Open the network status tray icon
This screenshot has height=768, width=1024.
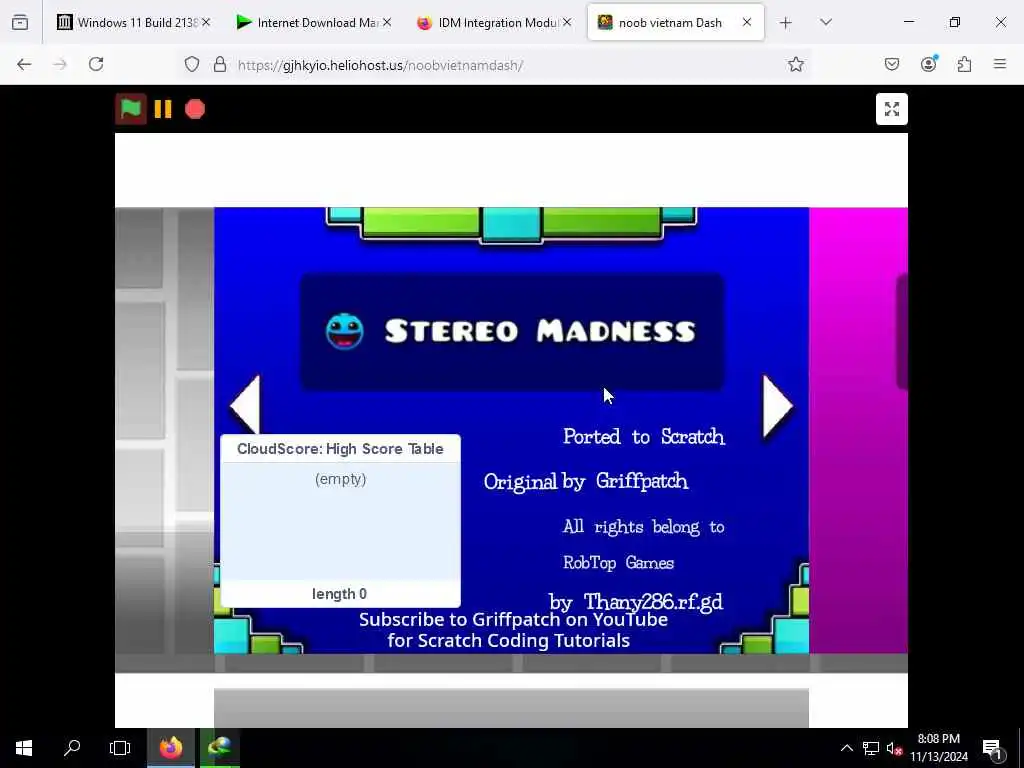coord(871,748)
